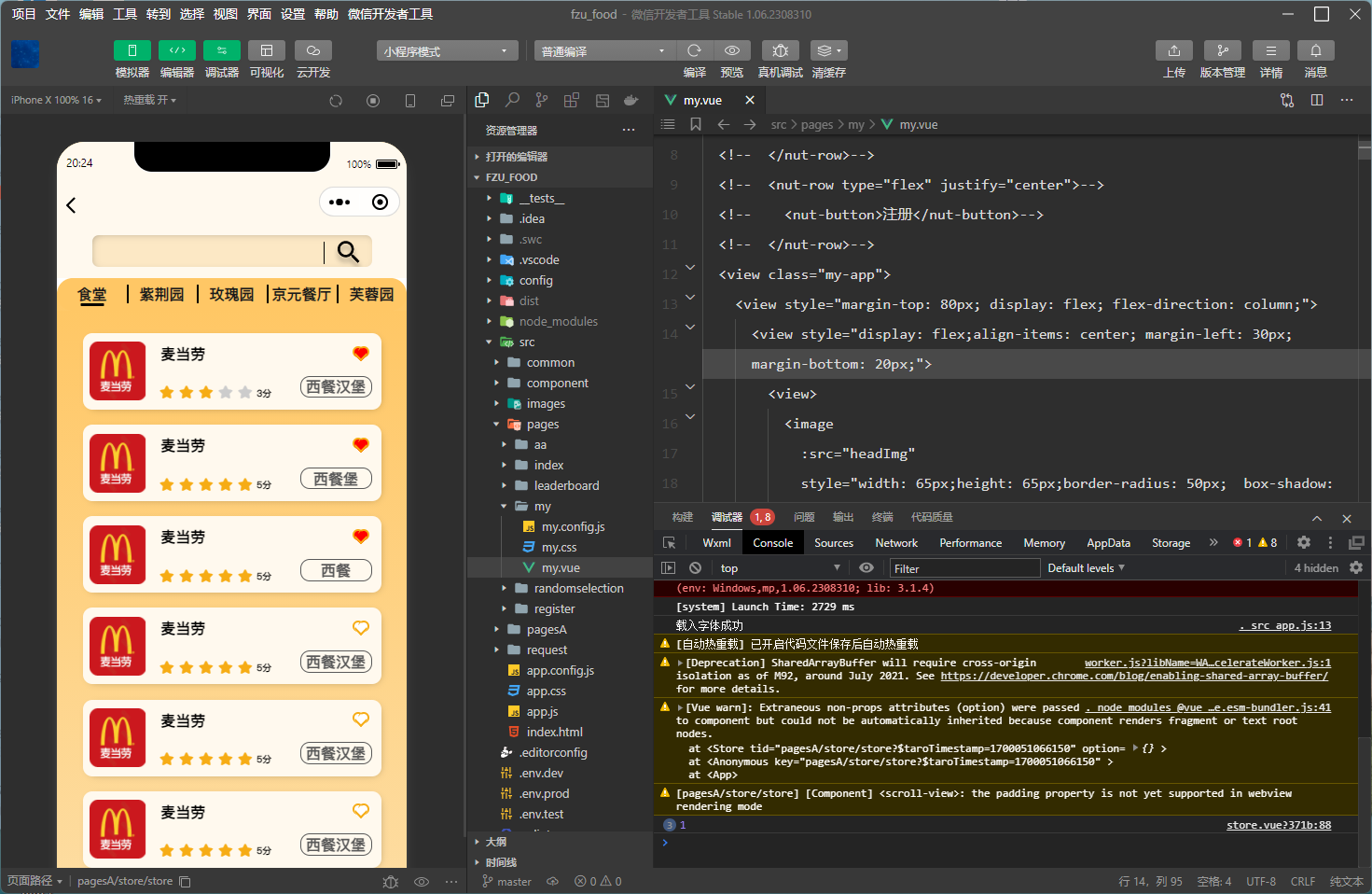Viewport: 1372px width, 894px height.
Task: Toggle the 调试器 debugger panel button
Action: pyautogui.click(x=221, y=50)
